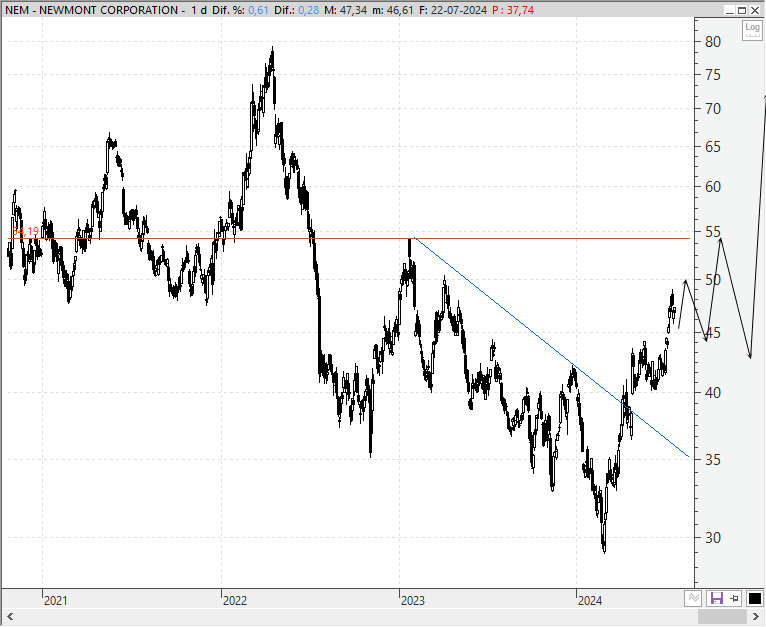
Task: Click the 70 price axis label
Action: coord(713,109)
